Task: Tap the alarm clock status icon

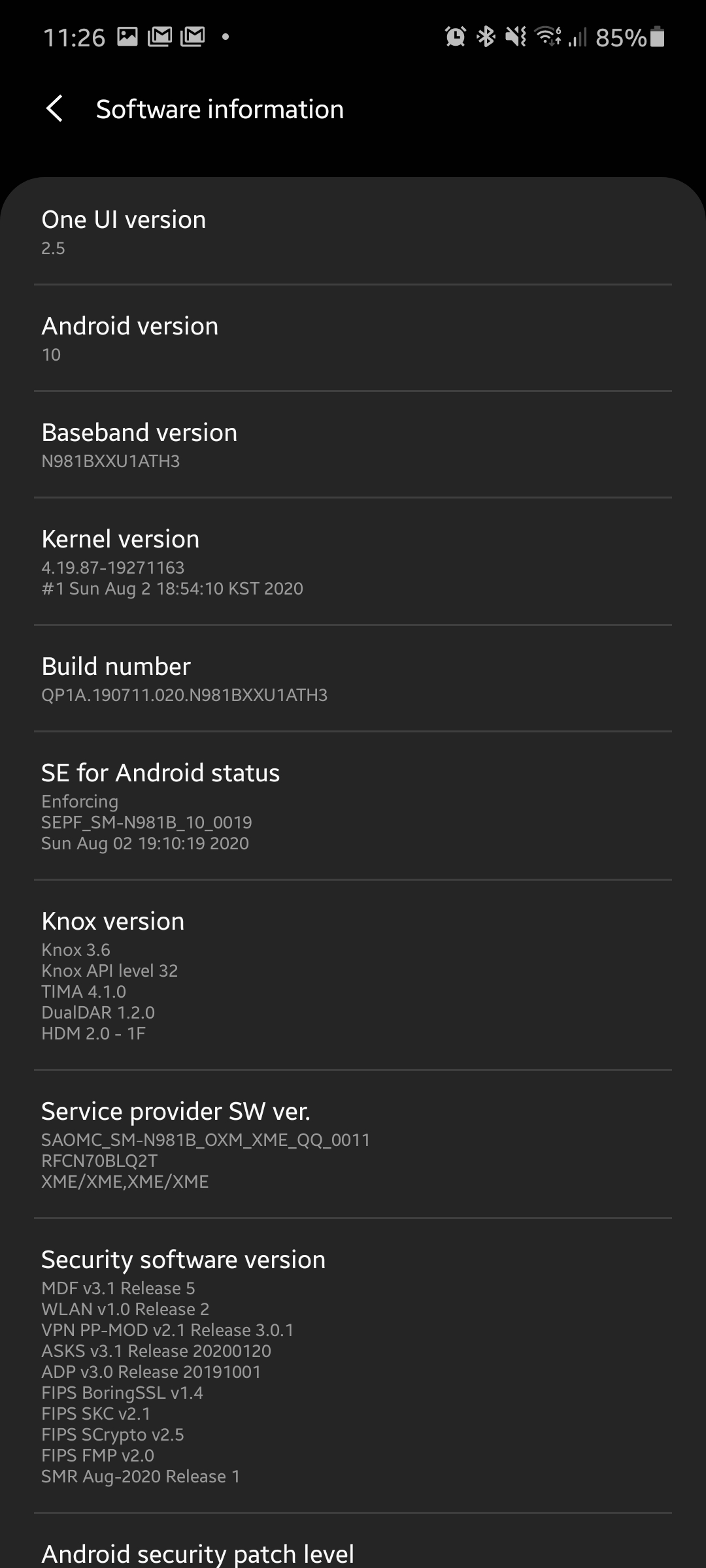Action: (455, 37)
